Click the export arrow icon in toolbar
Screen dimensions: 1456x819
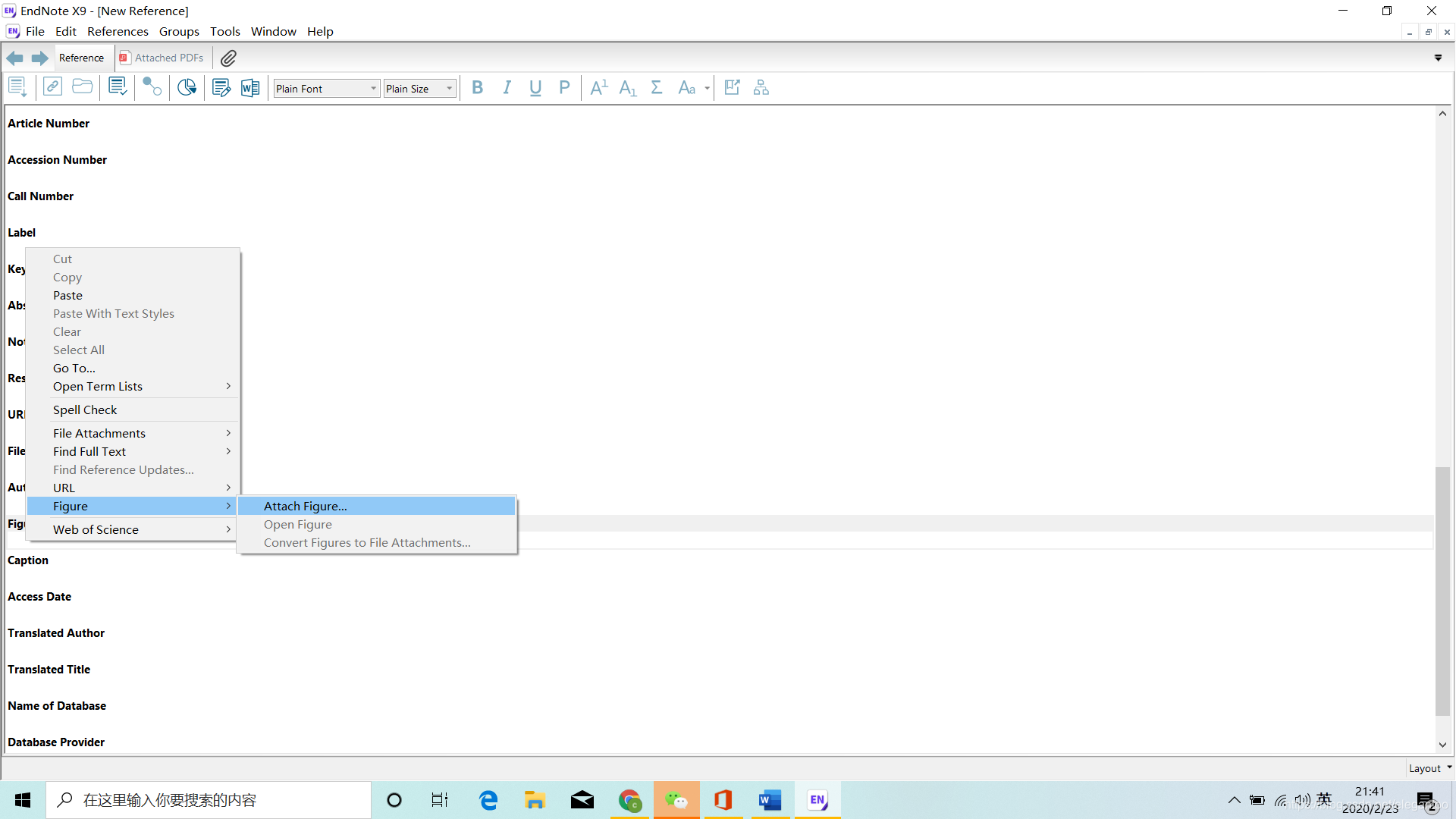(733, 88)
